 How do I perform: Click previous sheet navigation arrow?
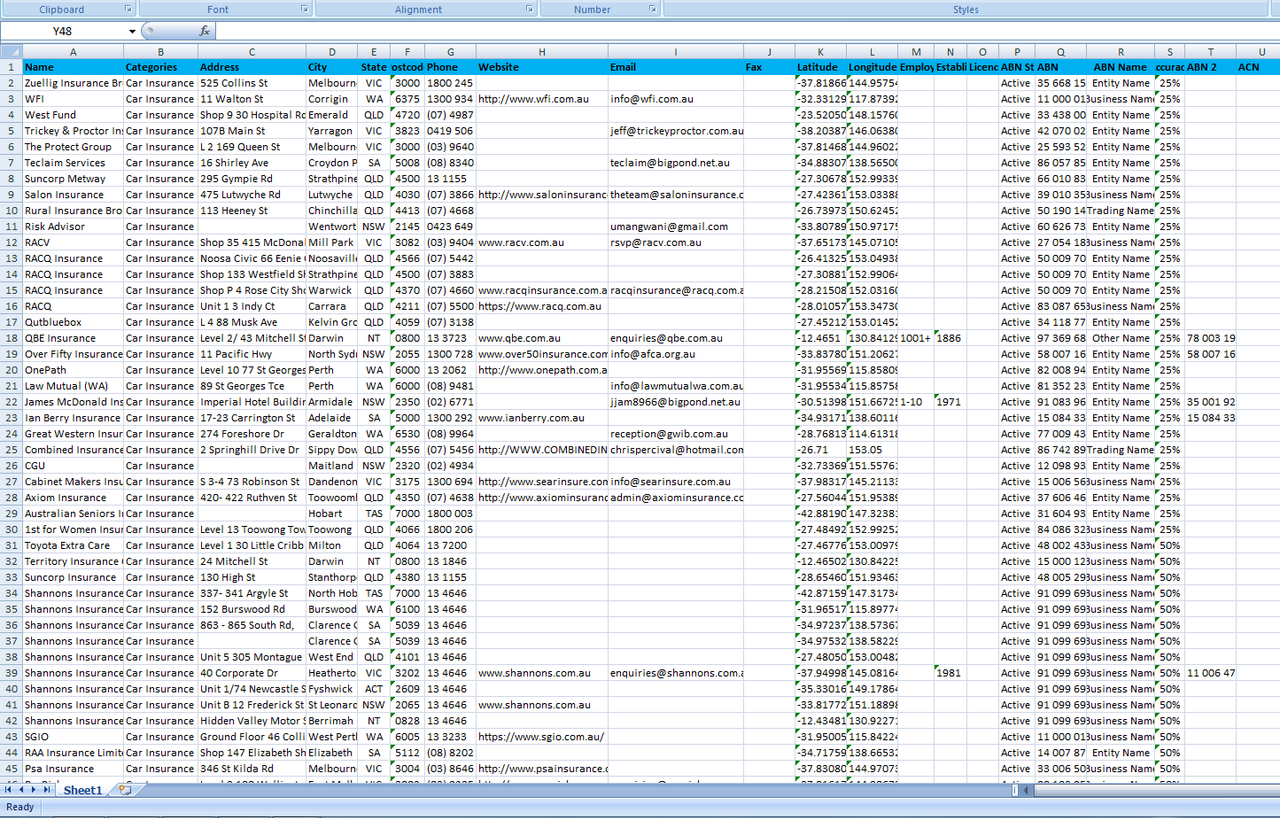coord(22,790)
